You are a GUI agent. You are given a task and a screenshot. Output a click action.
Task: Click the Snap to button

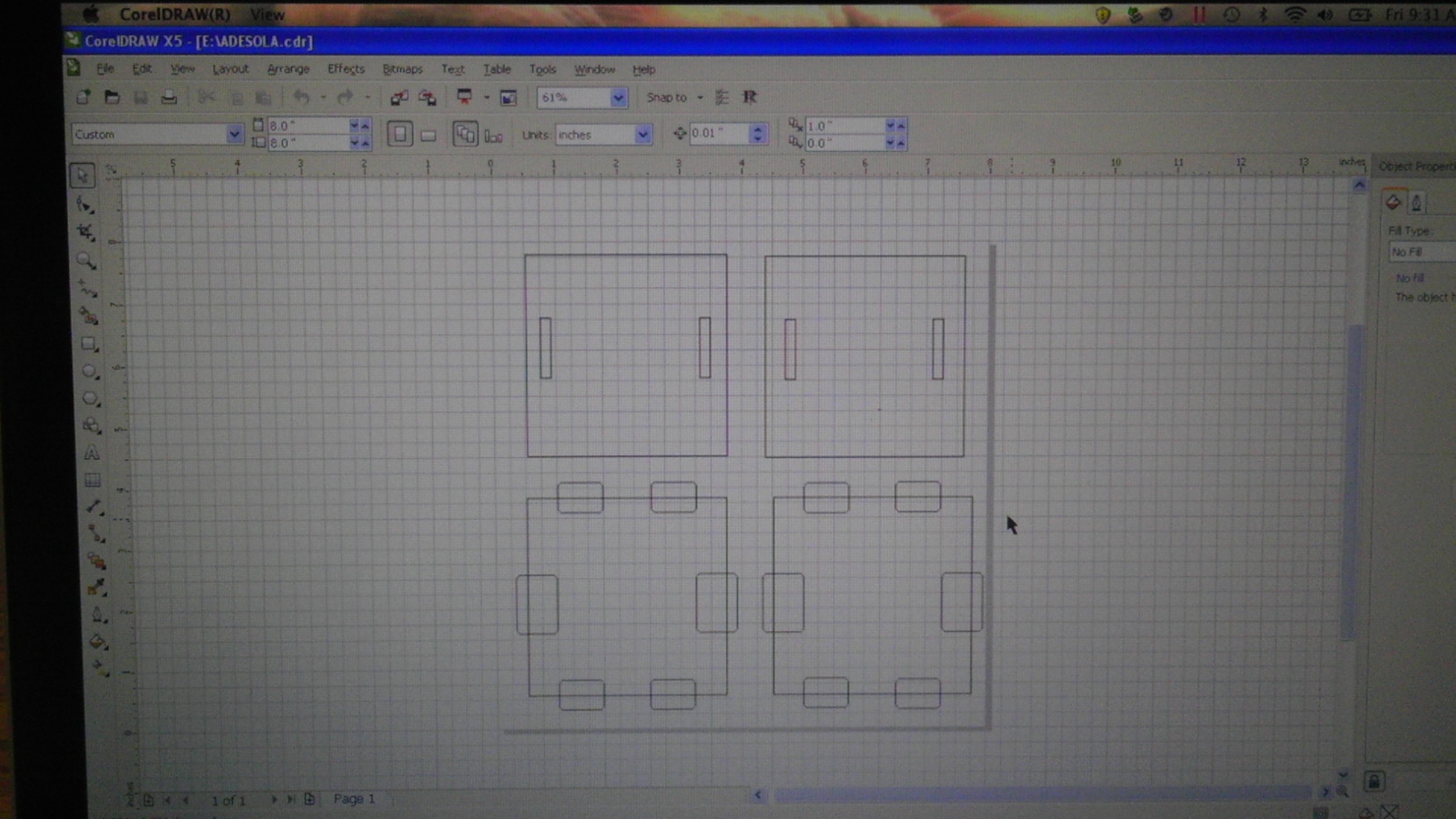pos(667,98)
